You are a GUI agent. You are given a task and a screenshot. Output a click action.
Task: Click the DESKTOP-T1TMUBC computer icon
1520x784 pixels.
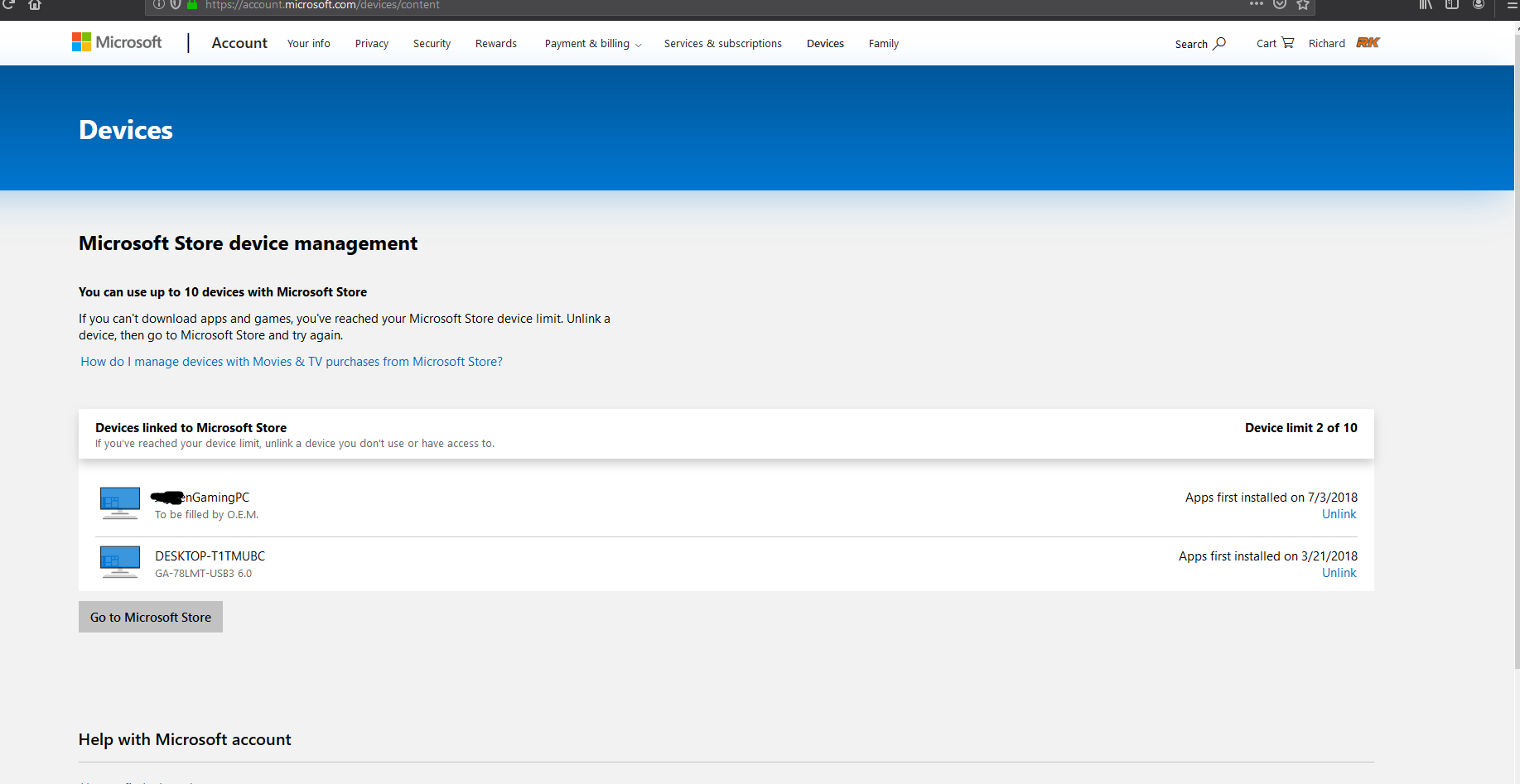[x=120, y=562]
